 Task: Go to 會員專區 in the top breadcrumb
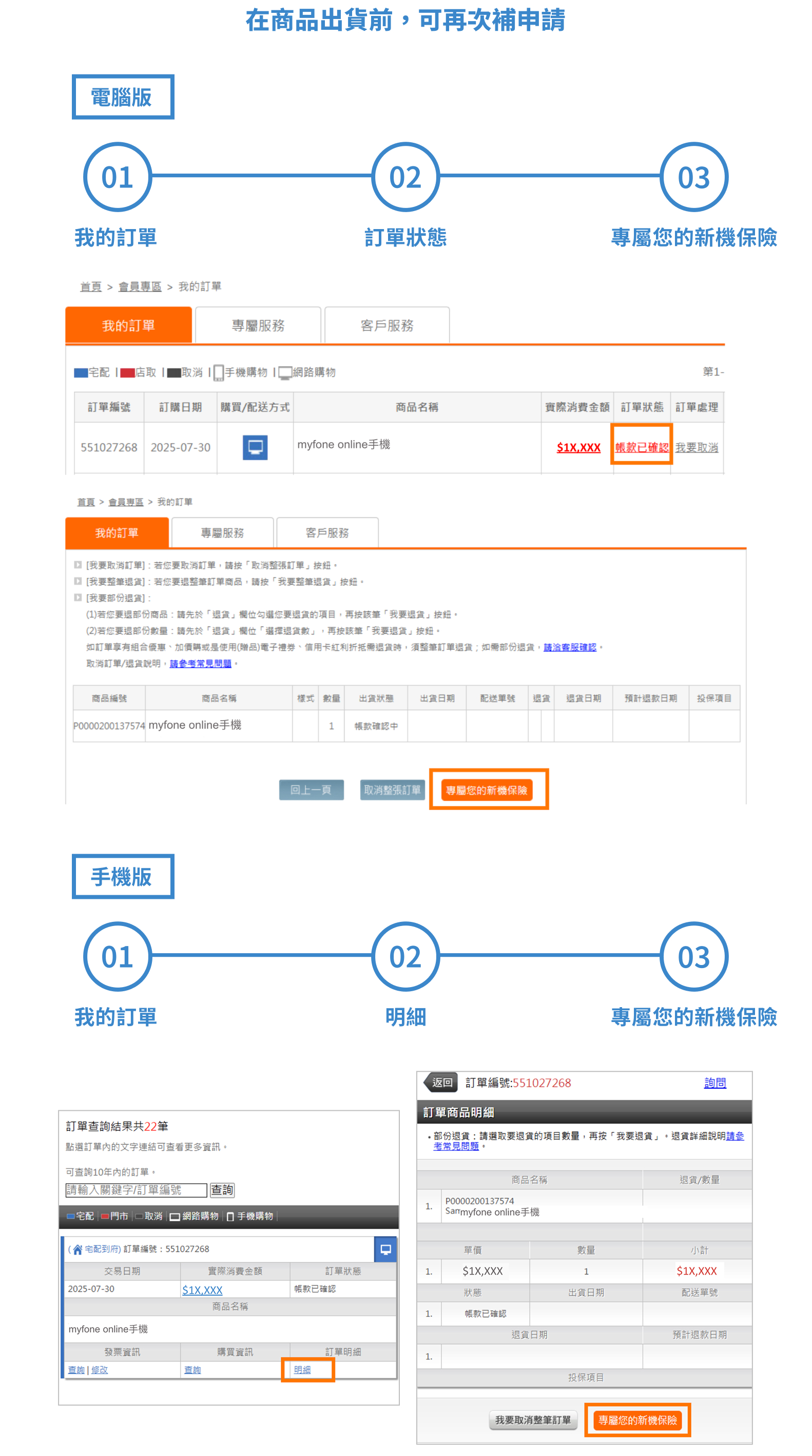(140, 287)
